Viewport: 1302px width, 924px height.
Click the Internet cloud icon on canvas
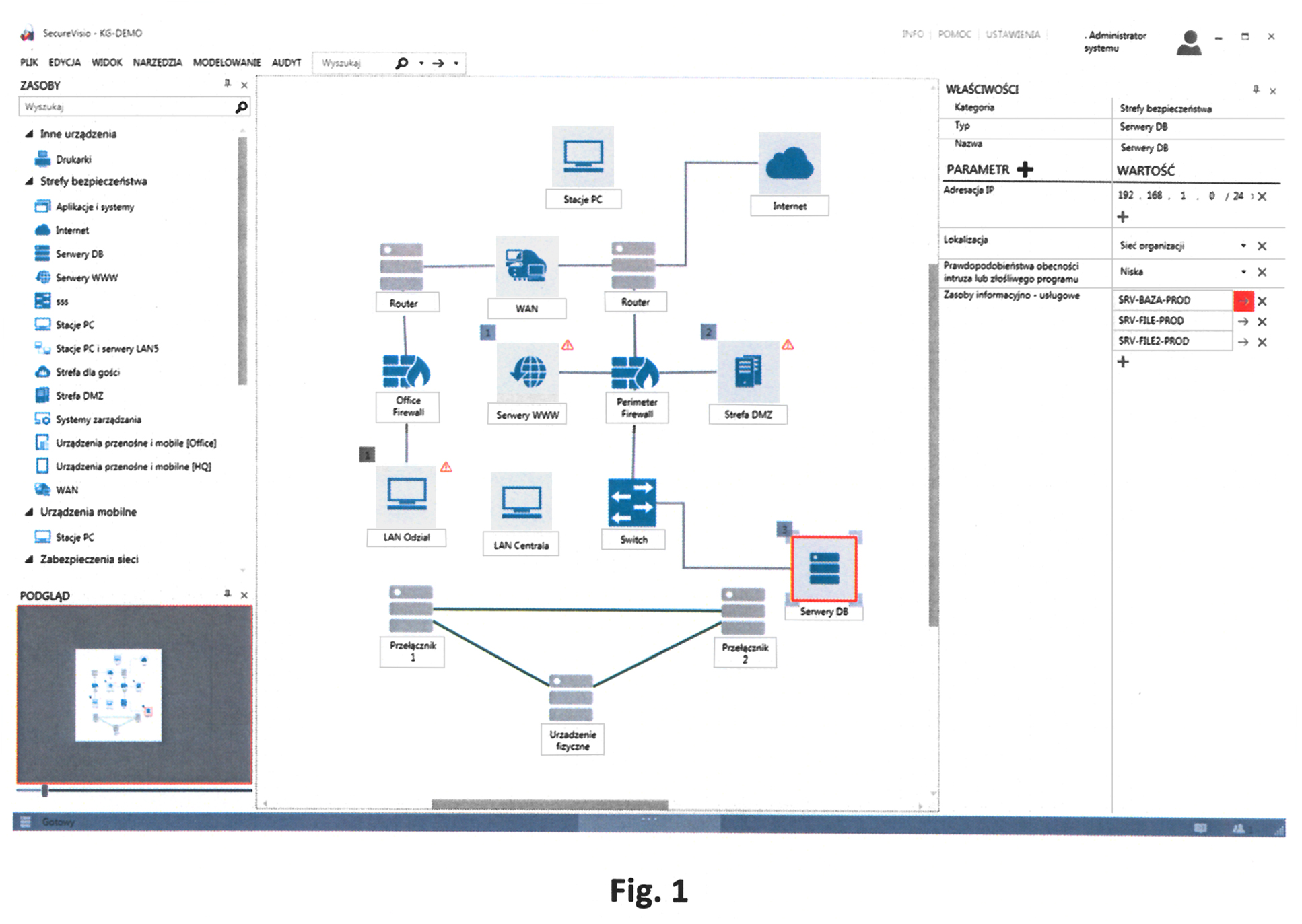pyautogui.click(x=789, y=163)
